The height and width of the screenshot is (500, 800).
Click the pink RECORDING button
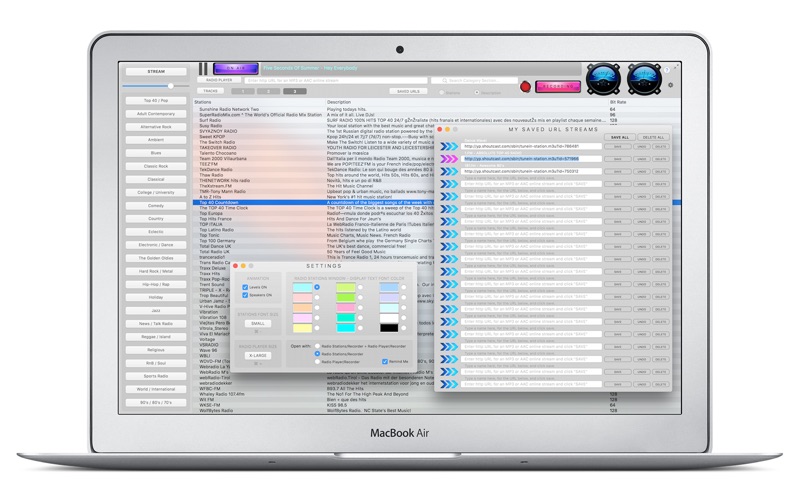tap(558, 87)
